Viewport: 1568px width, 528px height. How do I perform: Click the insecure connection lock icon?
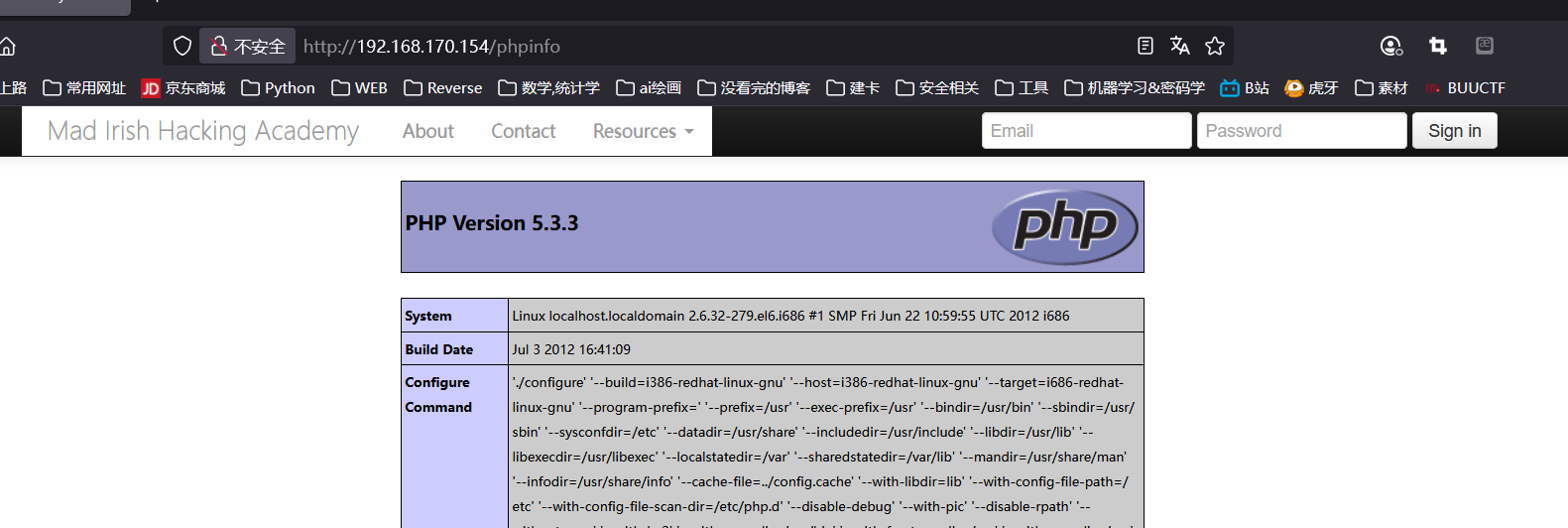click(219, 46)
